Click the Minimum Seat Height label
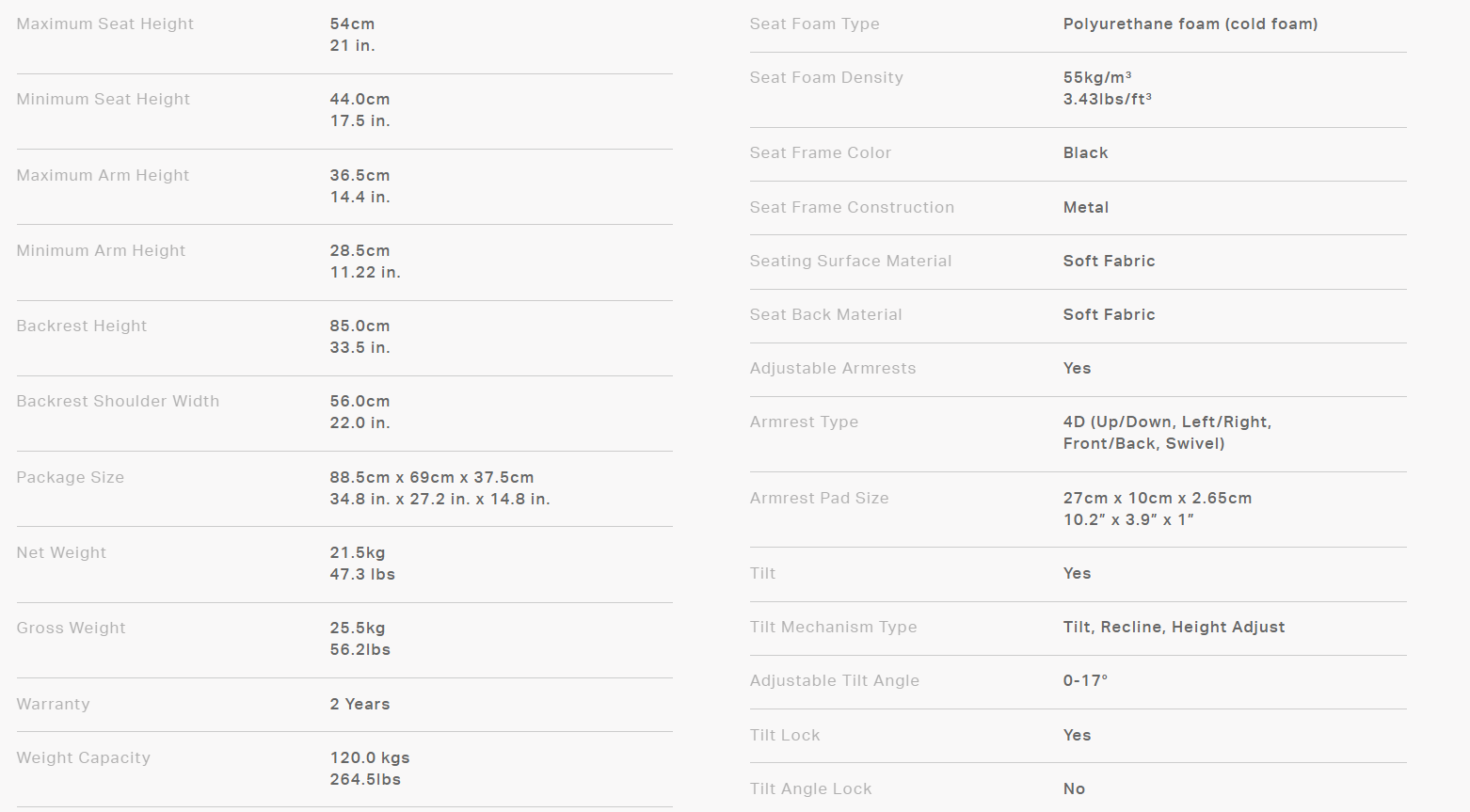 (103, 99)
